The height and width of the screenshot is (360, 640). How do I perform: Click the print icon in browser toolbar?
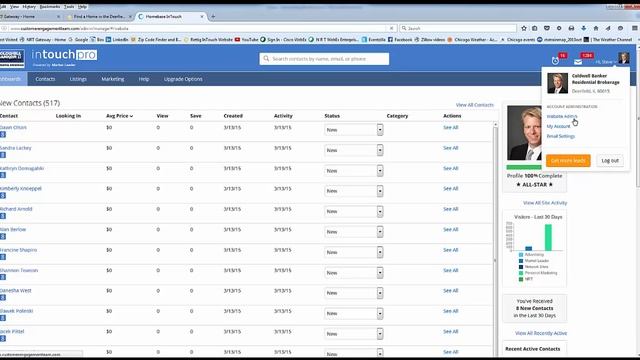pos(571,28)
